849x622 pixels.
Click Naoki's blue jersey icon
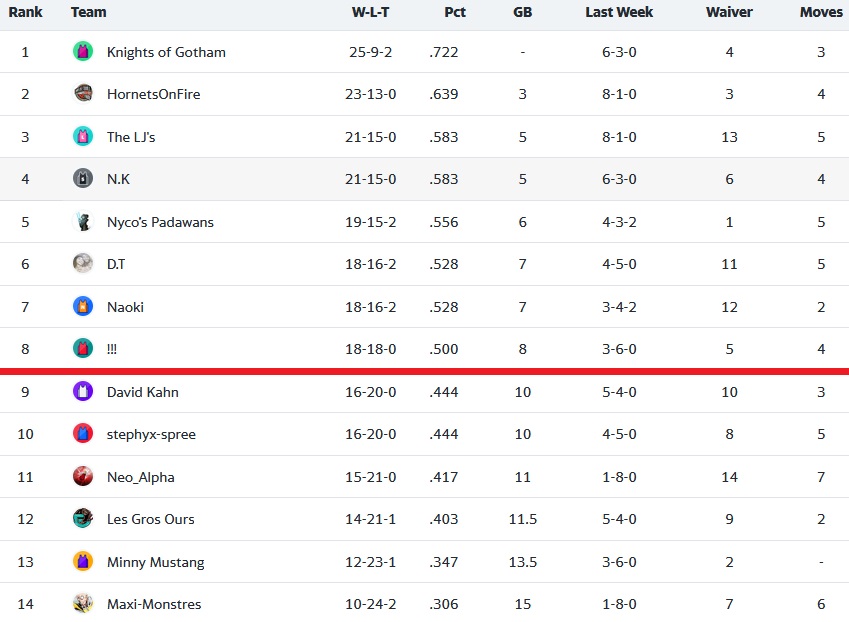point(83,306)
